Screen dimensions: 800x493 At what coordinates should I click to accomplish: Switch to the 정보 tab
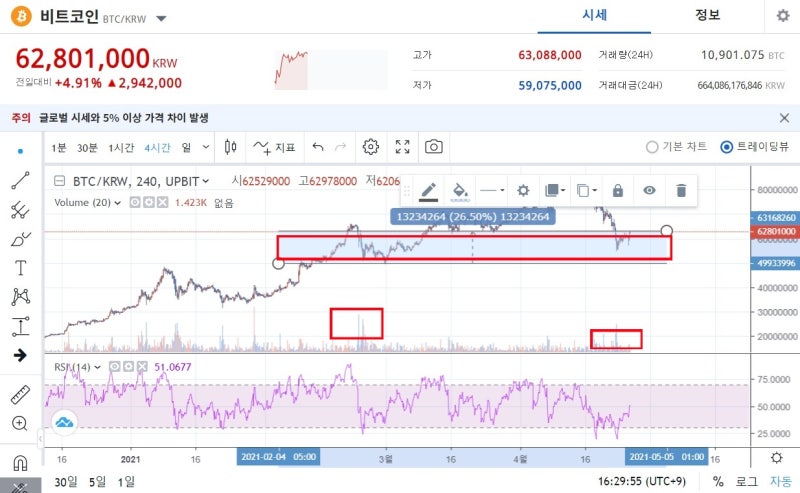[707, 16]
